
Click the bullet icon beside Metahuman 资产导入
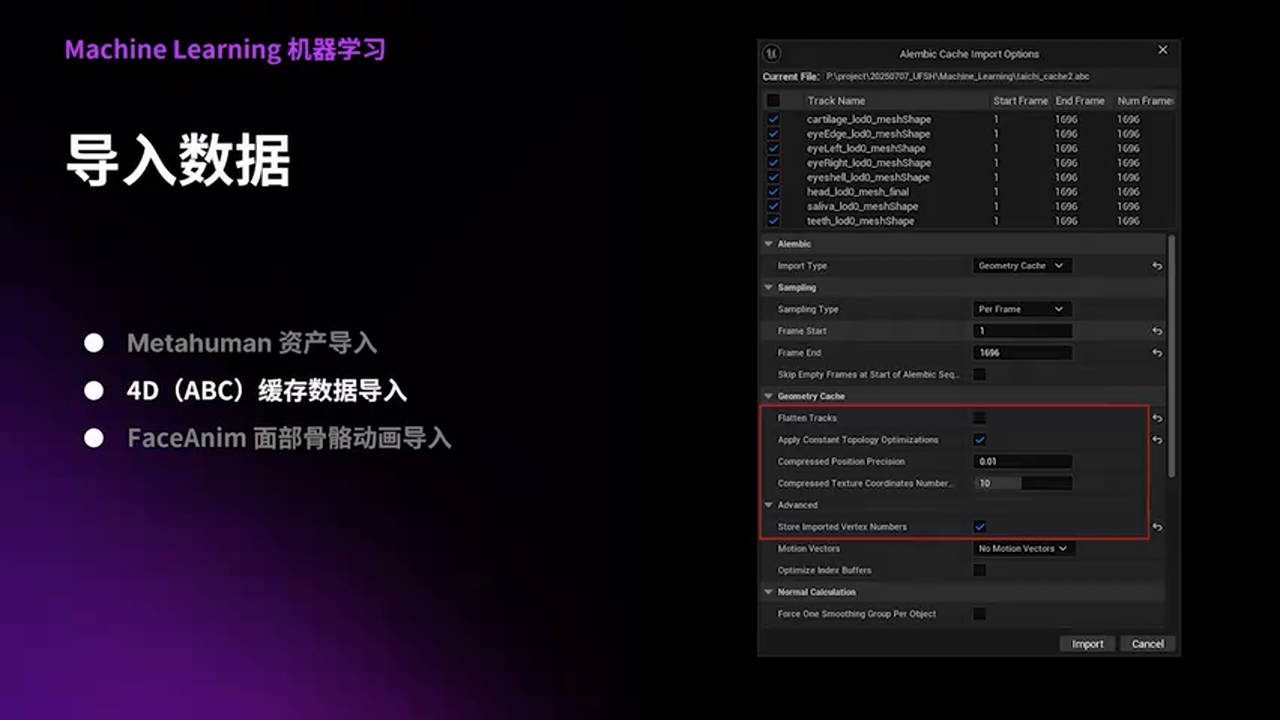tap(94, 343)
